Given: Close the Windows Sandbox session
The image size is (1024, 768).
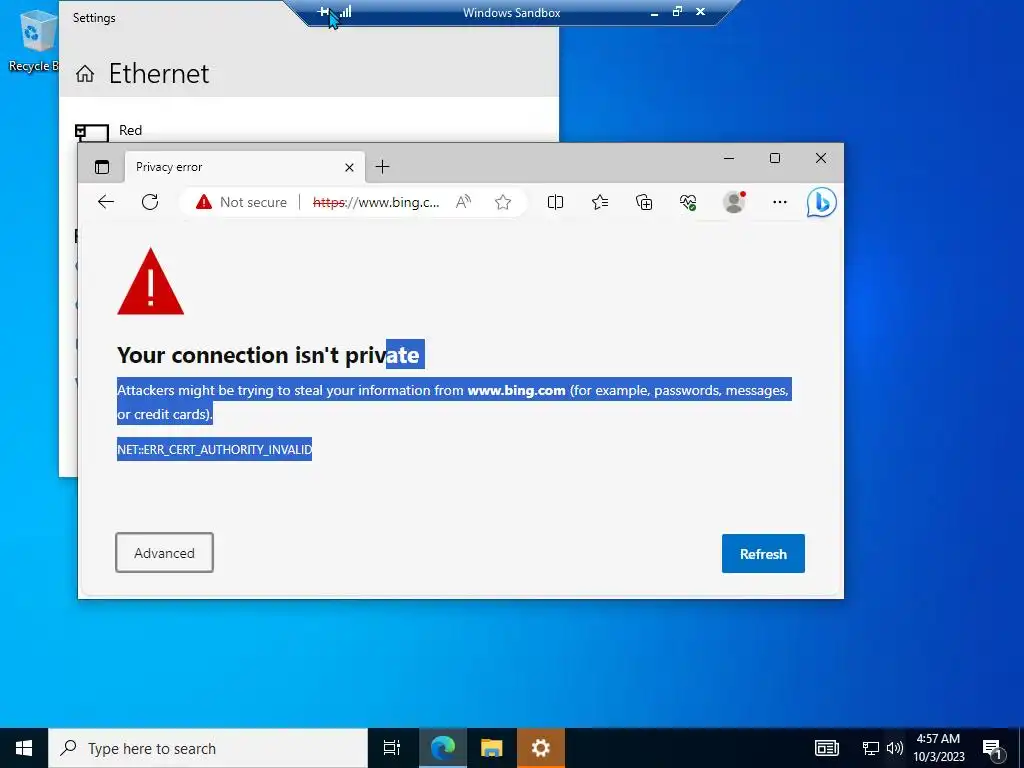Looking at the screenshot, I should click(x=701, y=11).
